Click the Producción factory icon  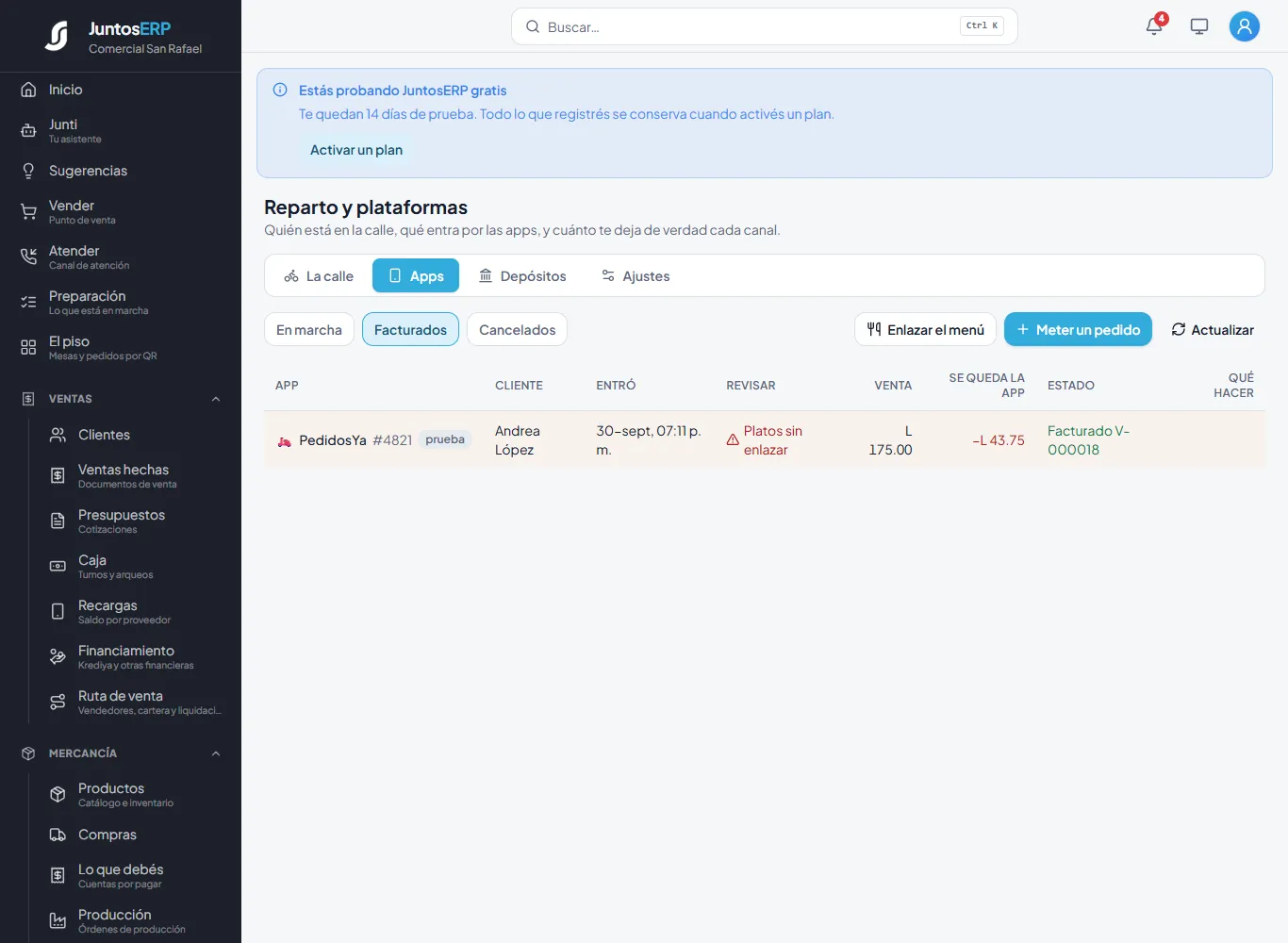pyautogui.click(x=58, y=921)
